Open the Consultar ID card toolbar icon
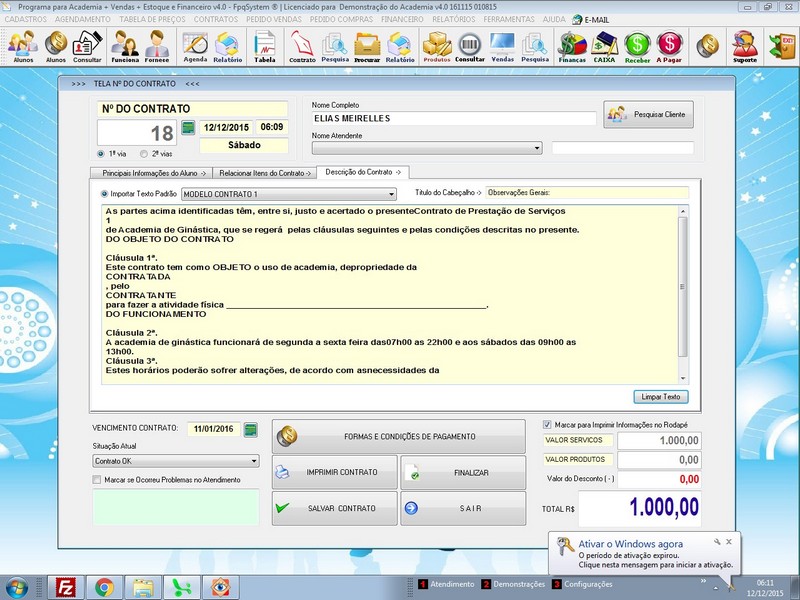Viewport: 800px width, 600px height. click(87, 46)
